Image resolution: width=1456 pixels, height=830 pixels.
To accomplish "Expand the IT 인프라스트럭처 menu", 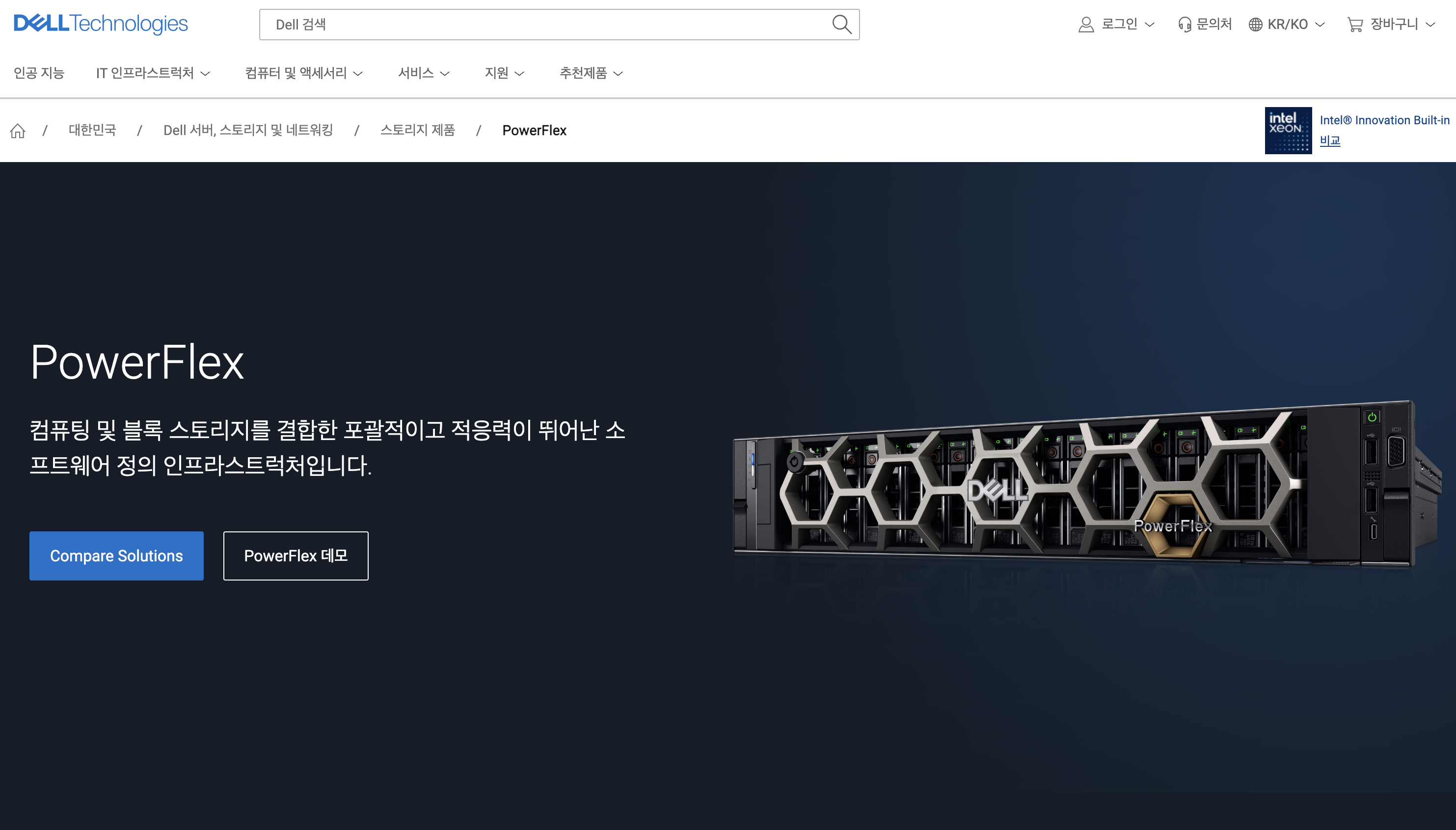I will [x=153, y=73].
